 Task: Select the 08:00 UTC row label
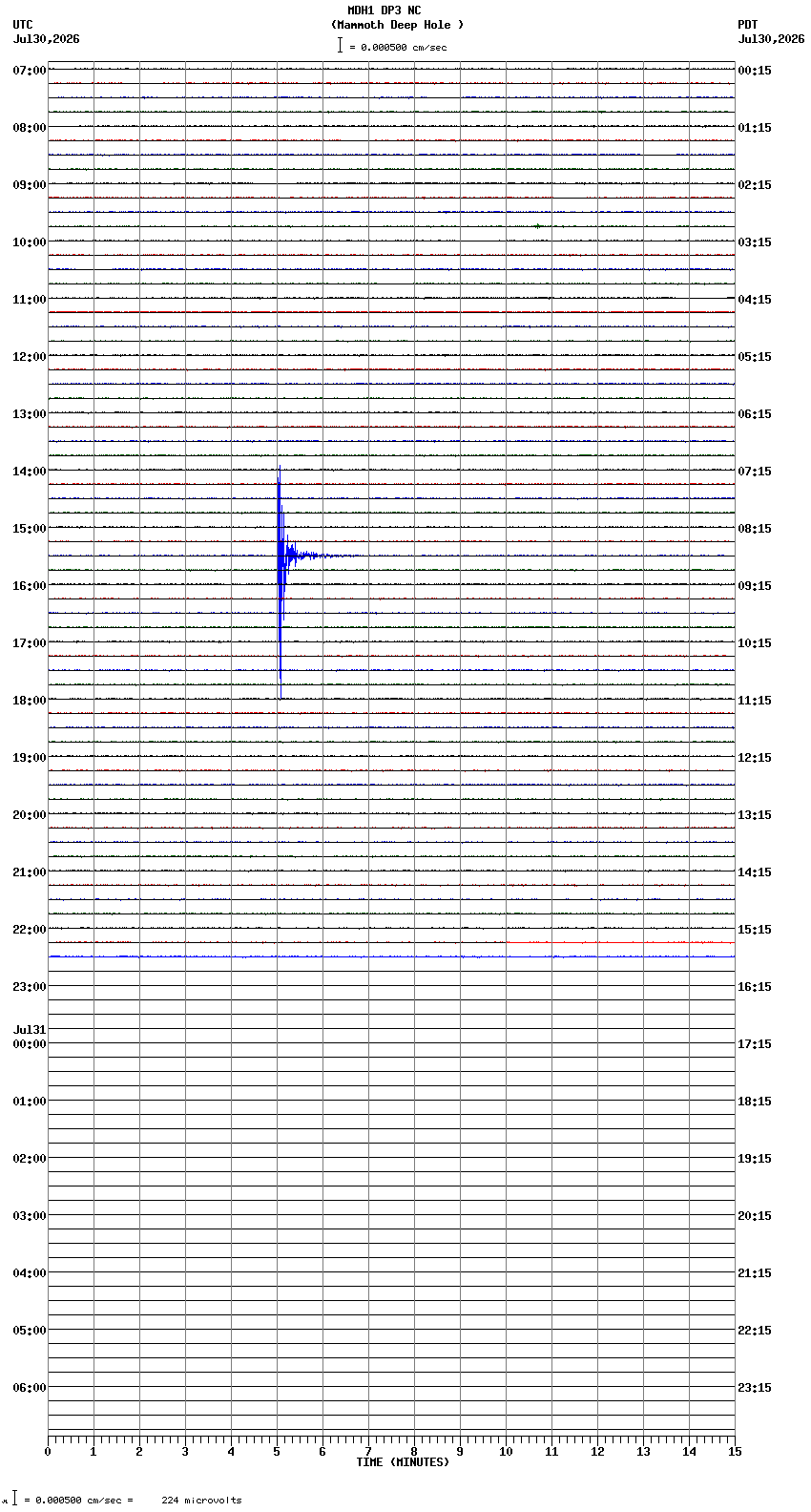coord(30,128)
